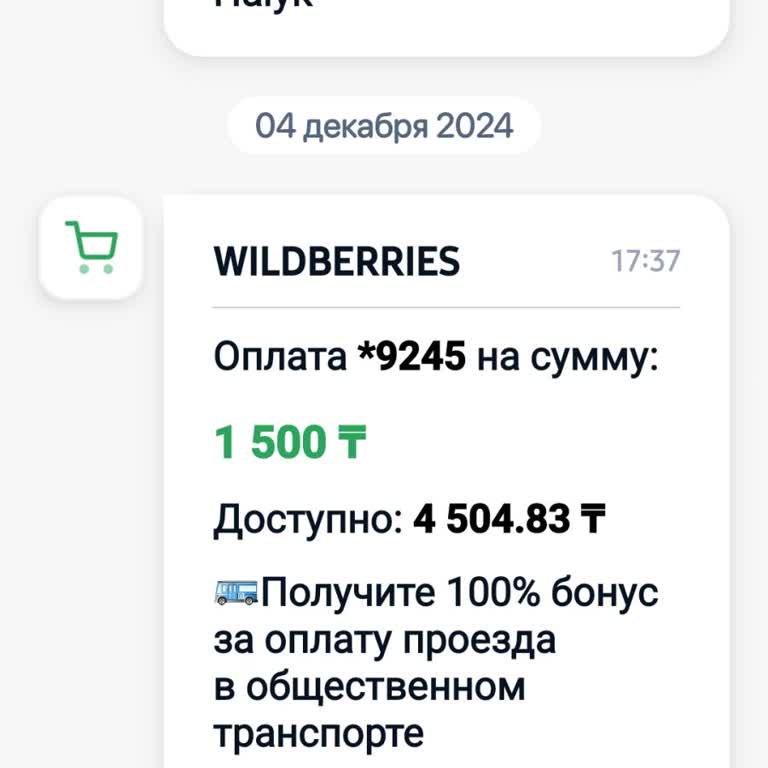Image resolution: width=768 pixels, height=768 pixels.
Task: Click the Доступно label
Action: (x=307, y=519)
